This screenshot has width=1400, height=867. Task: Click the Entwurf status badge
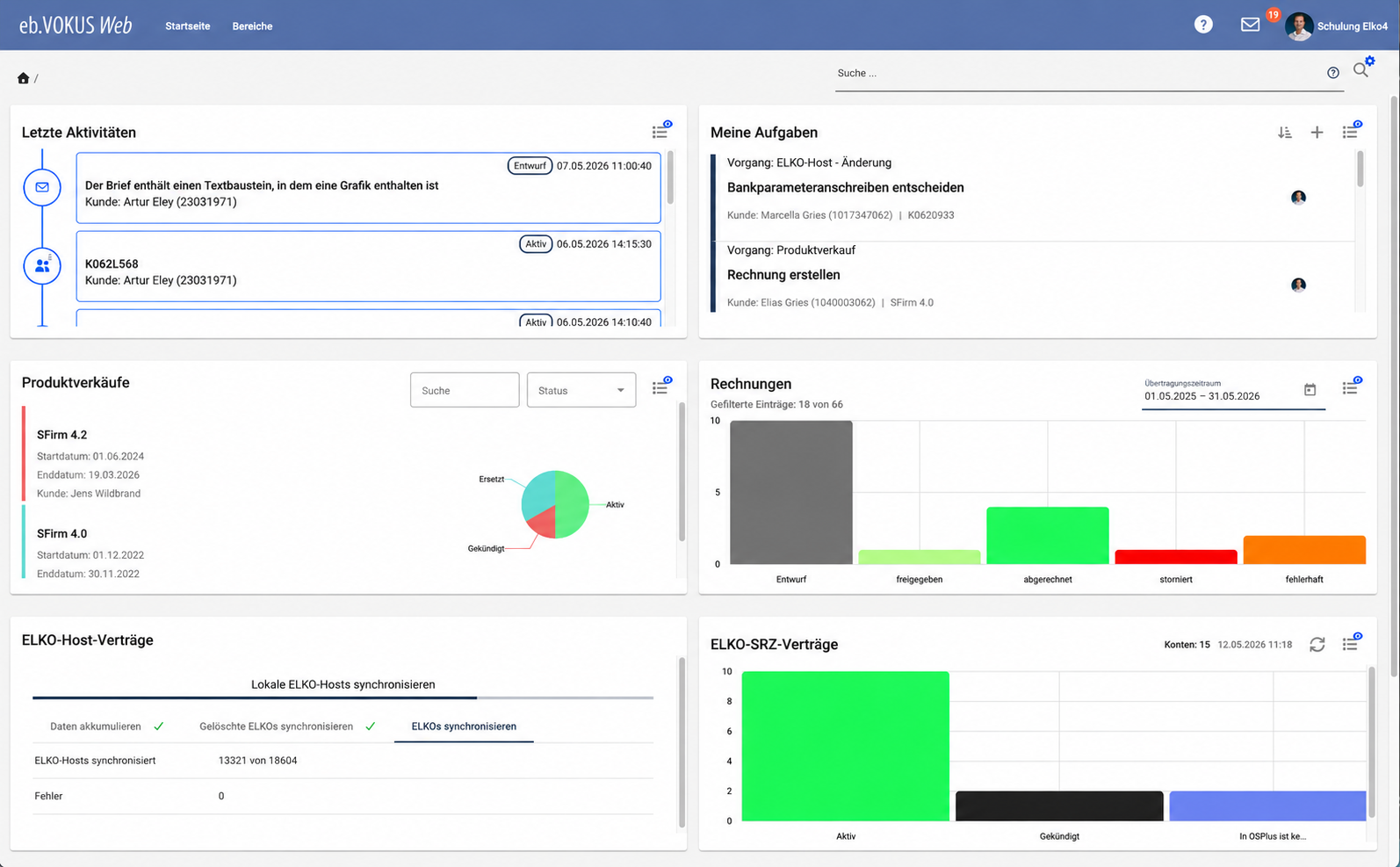[x=530, y=166]
